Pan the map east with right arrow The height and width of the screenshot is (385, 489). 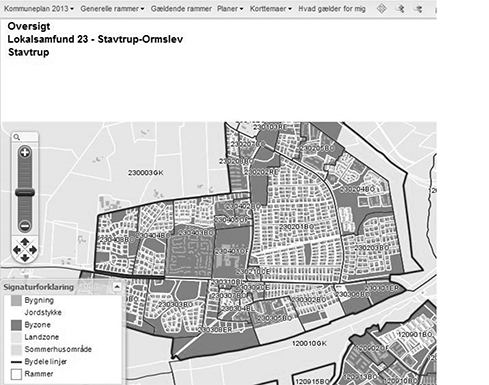click(x=33, y=250)
